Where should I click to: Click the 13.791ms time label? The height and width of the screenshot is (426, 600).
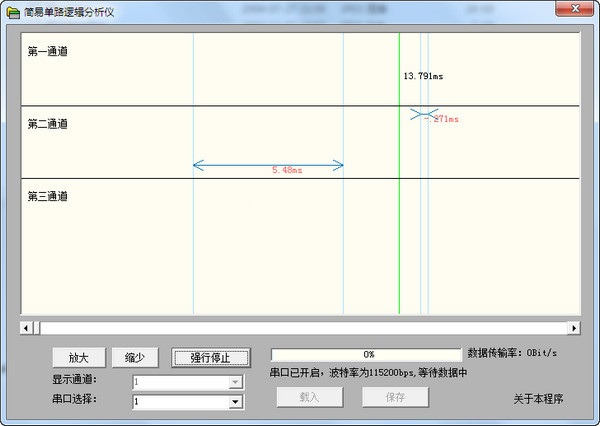423,76
